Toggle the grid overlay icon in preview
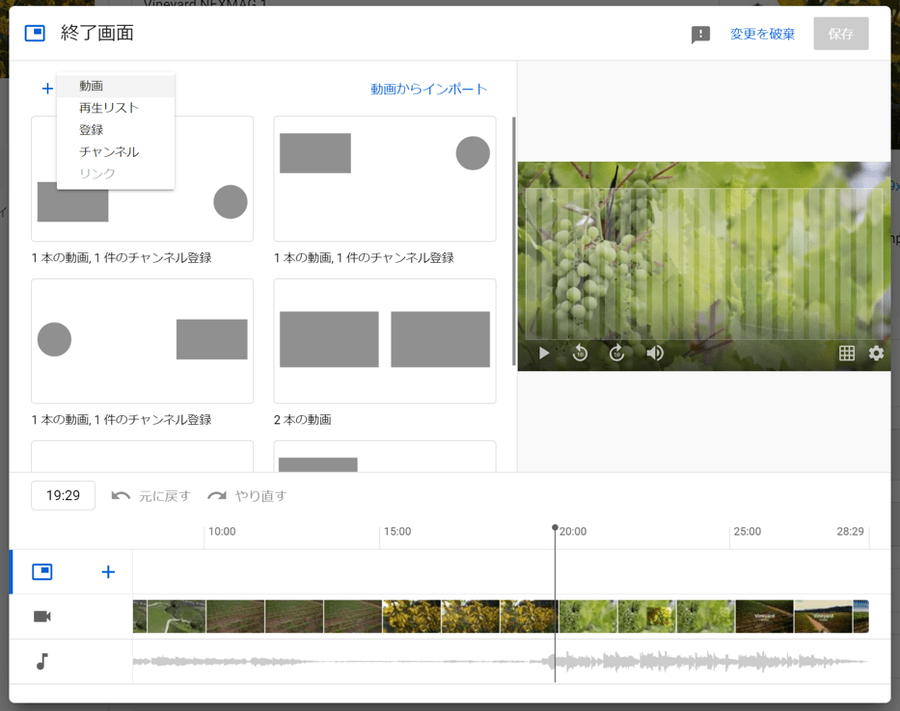The image size is (900, 711). pyautogui.click(x=846, y=353)
